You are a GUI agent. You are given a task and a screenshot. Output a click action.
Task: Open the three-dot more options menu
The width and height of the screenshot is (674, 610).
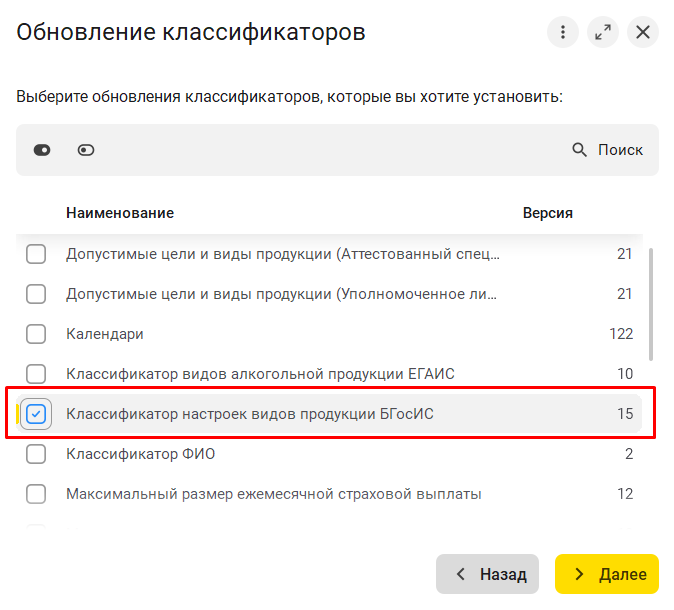562,32
